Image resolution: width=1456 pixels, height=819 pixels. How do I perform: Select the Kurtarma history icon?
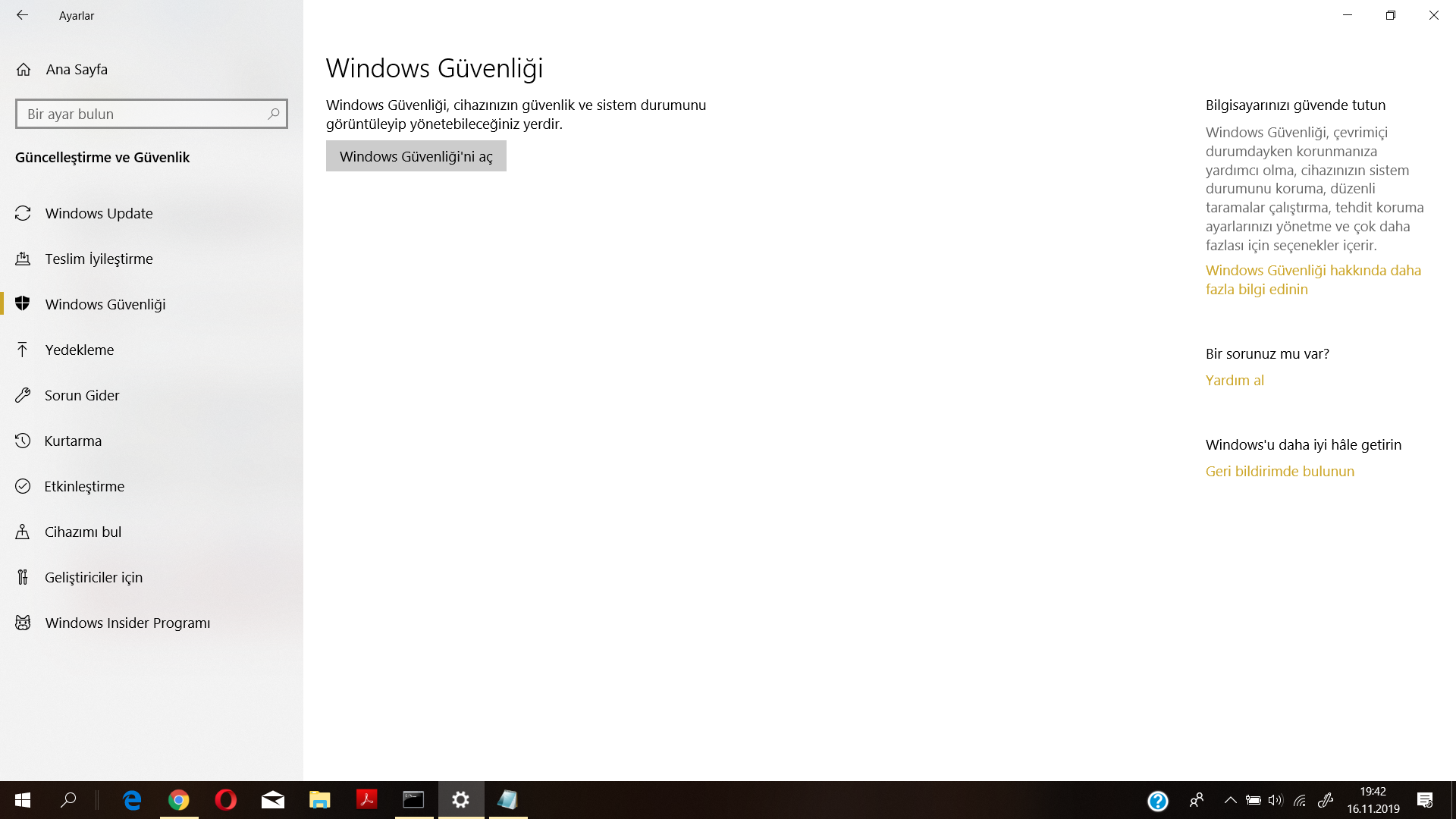pyautogui.click(x=23, y=441)
